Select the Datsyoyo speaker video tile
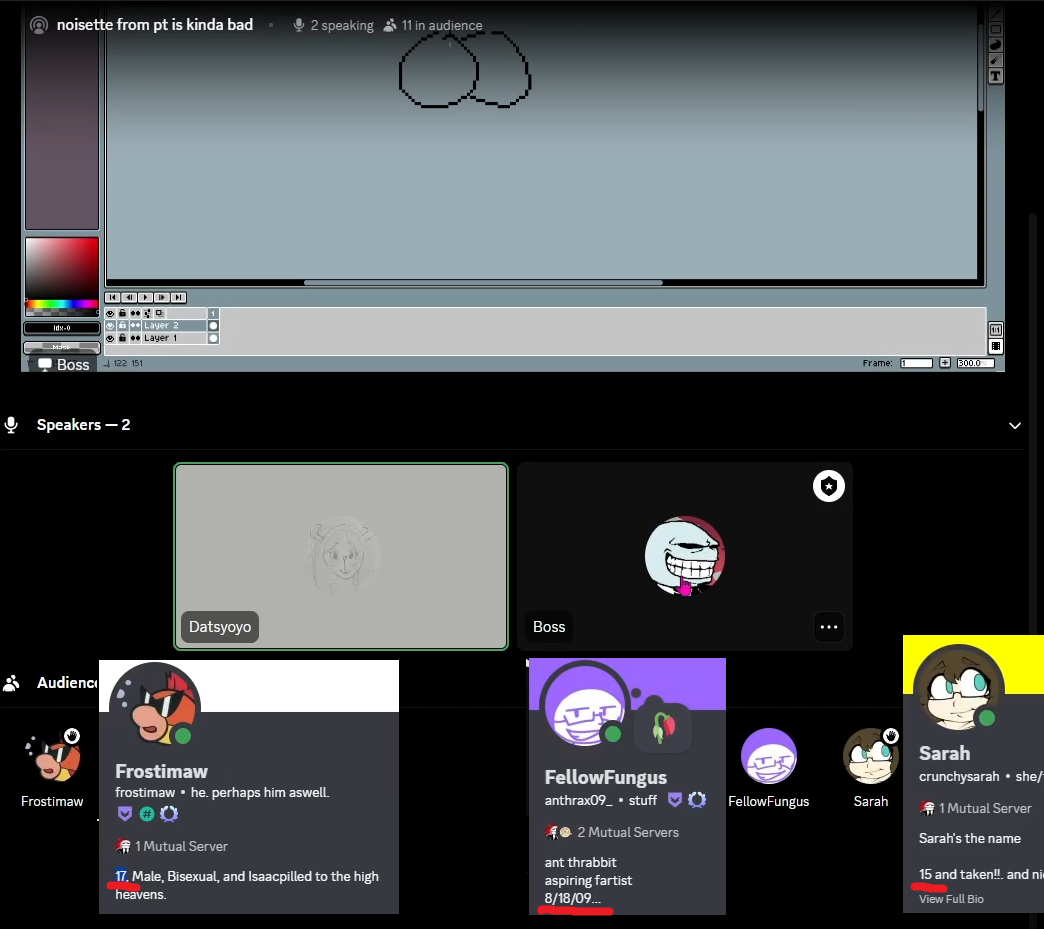The height and width of the screenshot is (929, 1044). point(341,556)
